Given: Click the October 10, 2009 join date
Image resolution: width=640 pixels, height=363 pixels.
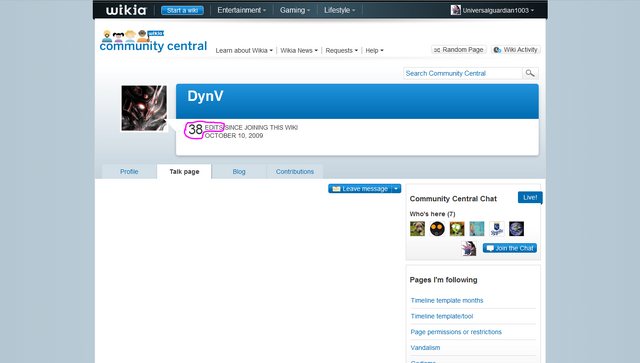Looking at the screenshot, I should pos(234,136).
